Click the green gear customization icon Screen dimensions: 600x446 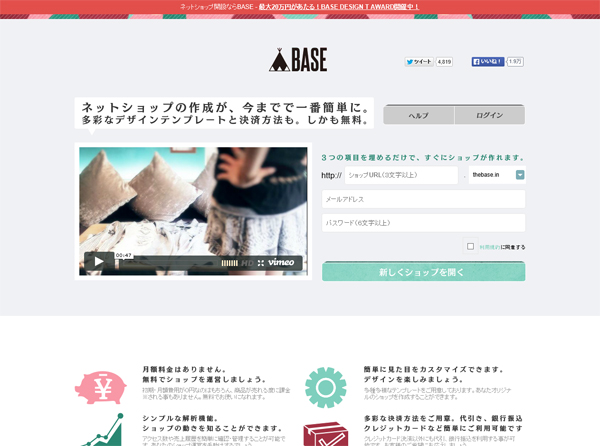pos(325,385)
